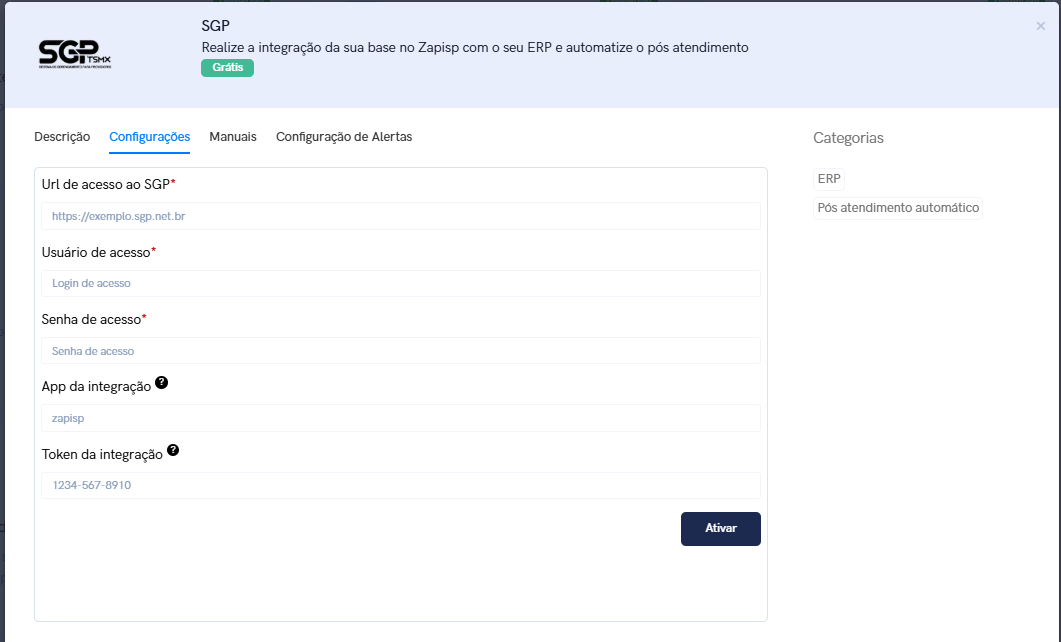Click help icon beside App da integração

pyautogui.click(x=162, y=383)
